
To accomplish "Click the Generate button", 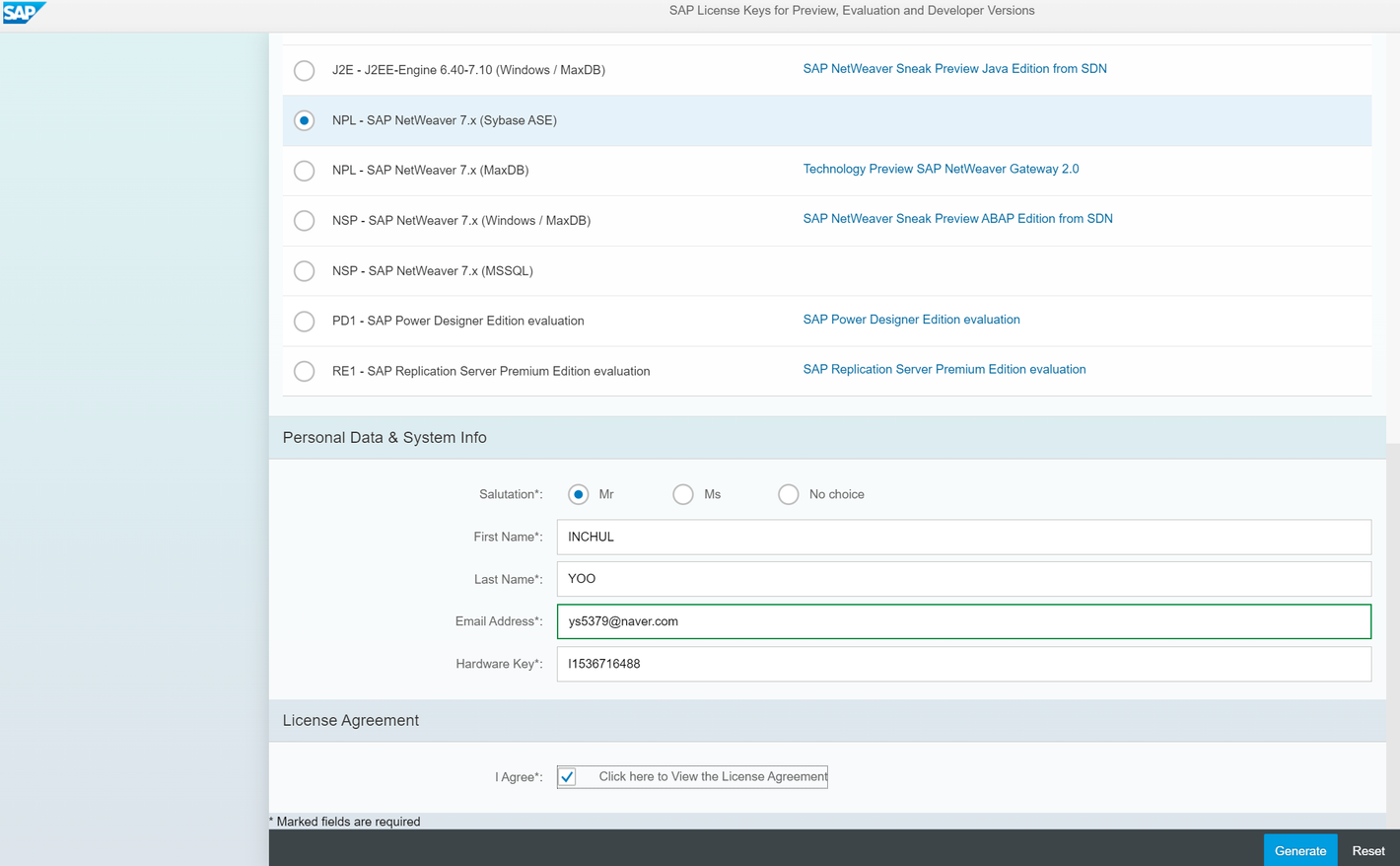I will click(x=1300, y=850).
